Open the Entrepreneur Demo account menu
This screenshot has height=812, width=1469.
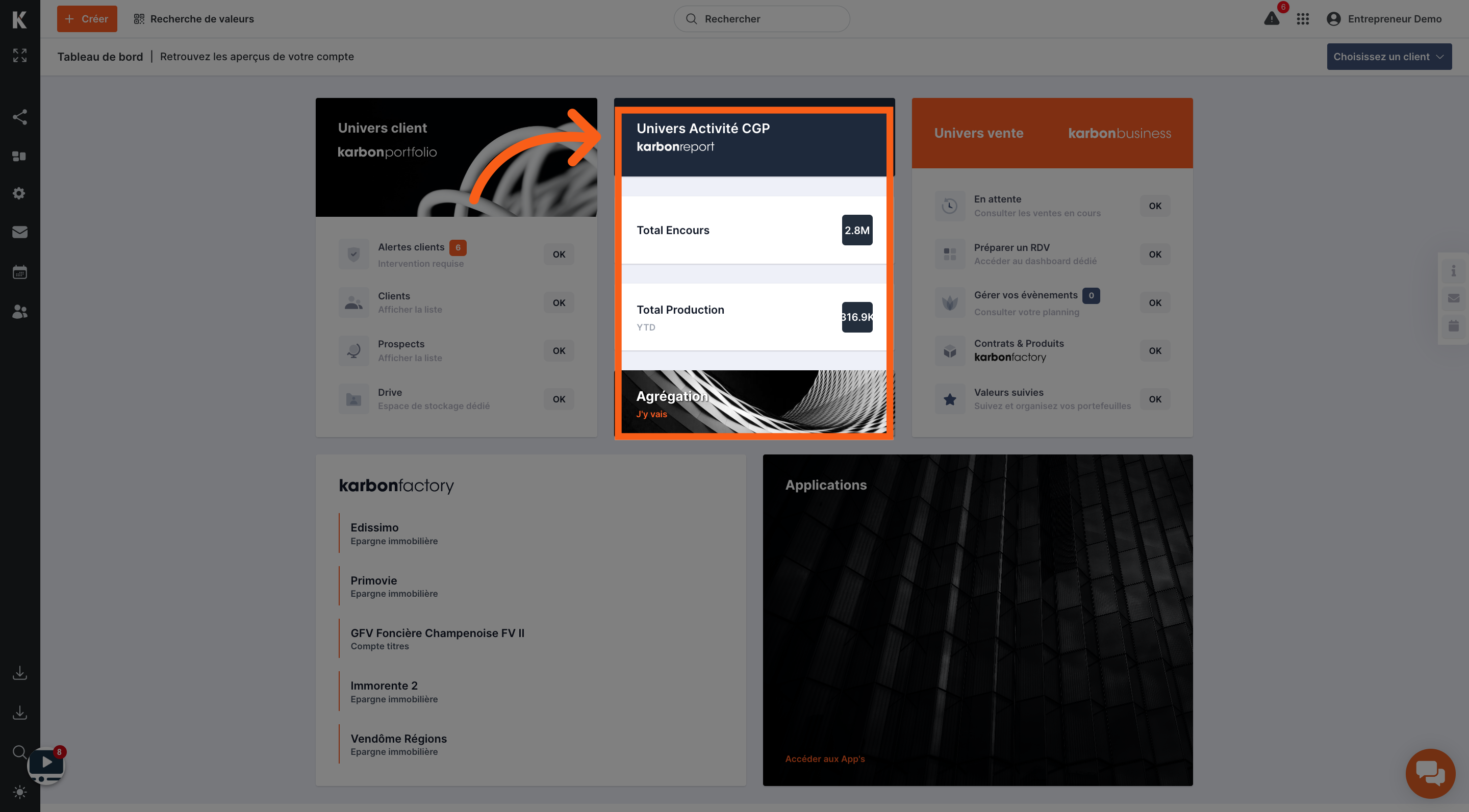coord(1384,19)
